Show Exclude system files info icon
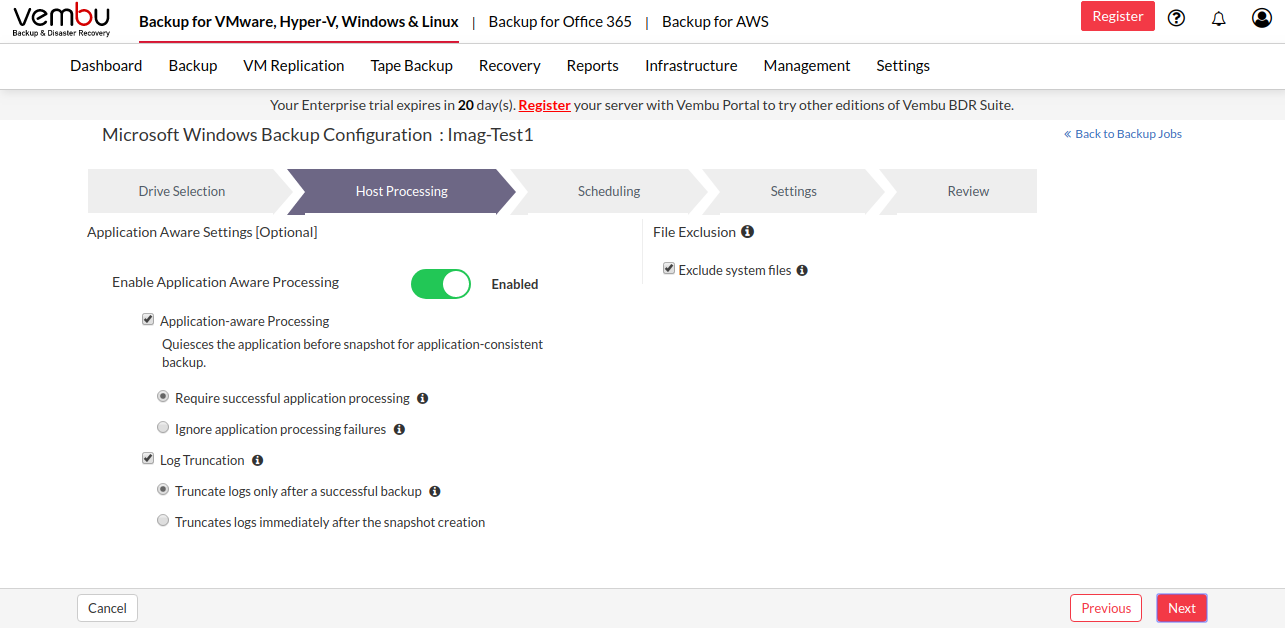Image resolution: width=1285 pixels, height=634 pixels. (802, 270)
